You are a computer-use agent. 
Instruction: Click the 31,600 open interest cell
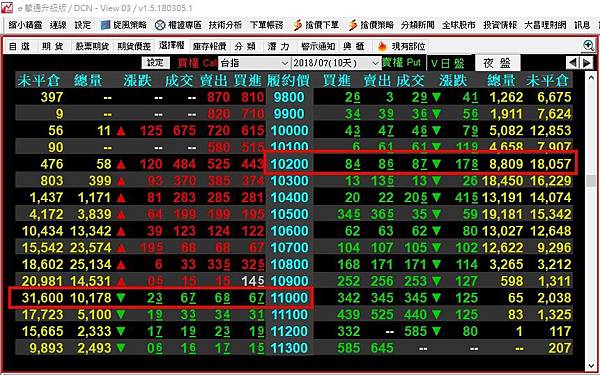click(x=42, y=298)
